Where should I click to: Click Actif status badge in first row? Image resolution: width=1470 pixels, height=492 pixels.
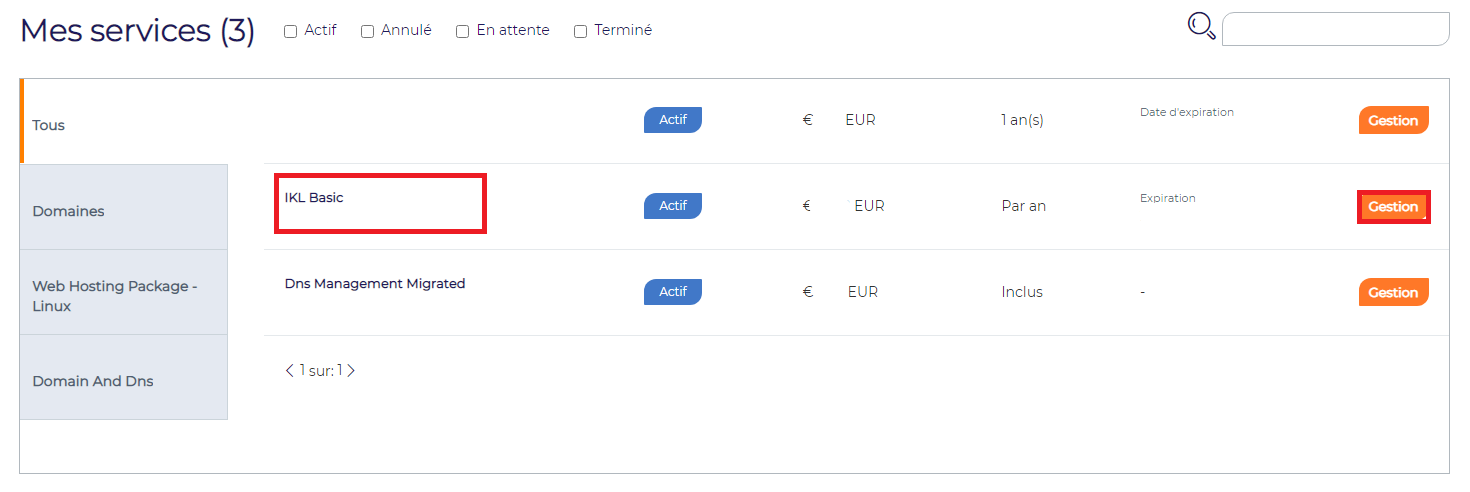coord(673,120)
